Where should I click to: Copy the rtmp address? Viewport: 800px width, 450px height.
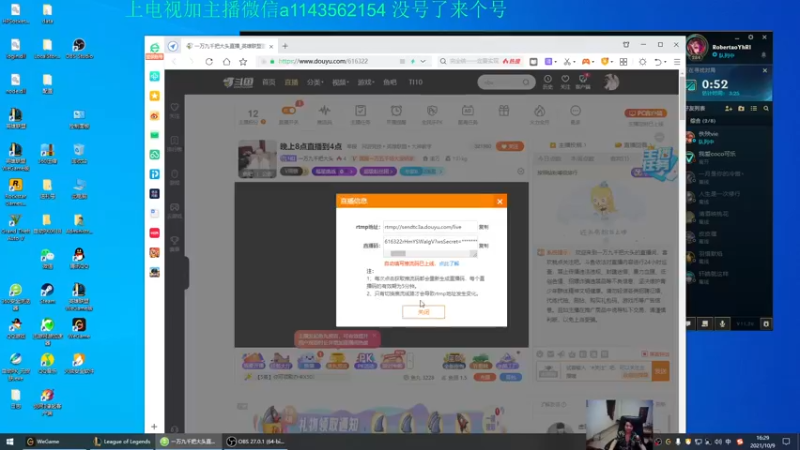click(x=484, y=227)
